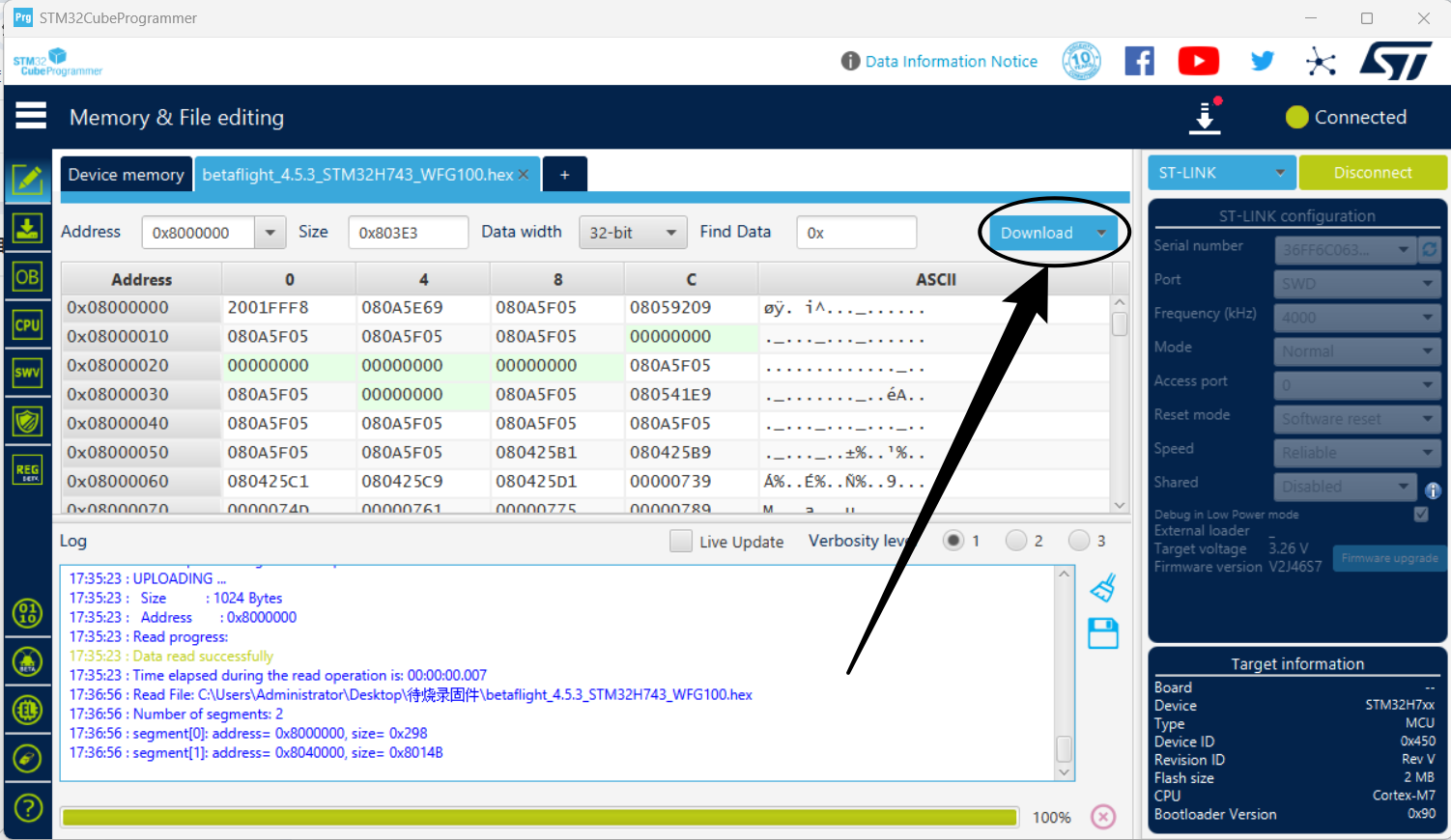
Task: Open the ST-LINK interface dropdown
Action: 1221,173
